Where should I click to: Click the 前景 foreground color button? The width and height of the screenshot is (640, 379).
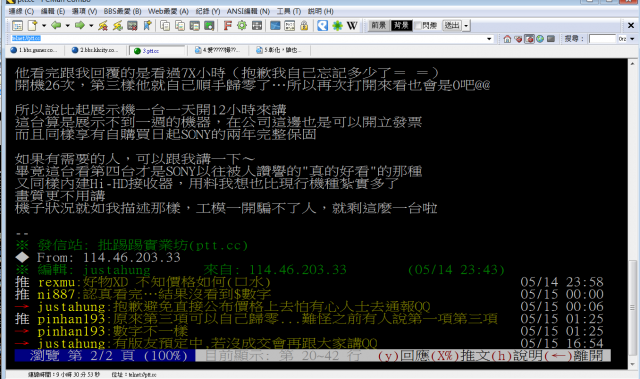pyautogui.click(x=378, y=26)
